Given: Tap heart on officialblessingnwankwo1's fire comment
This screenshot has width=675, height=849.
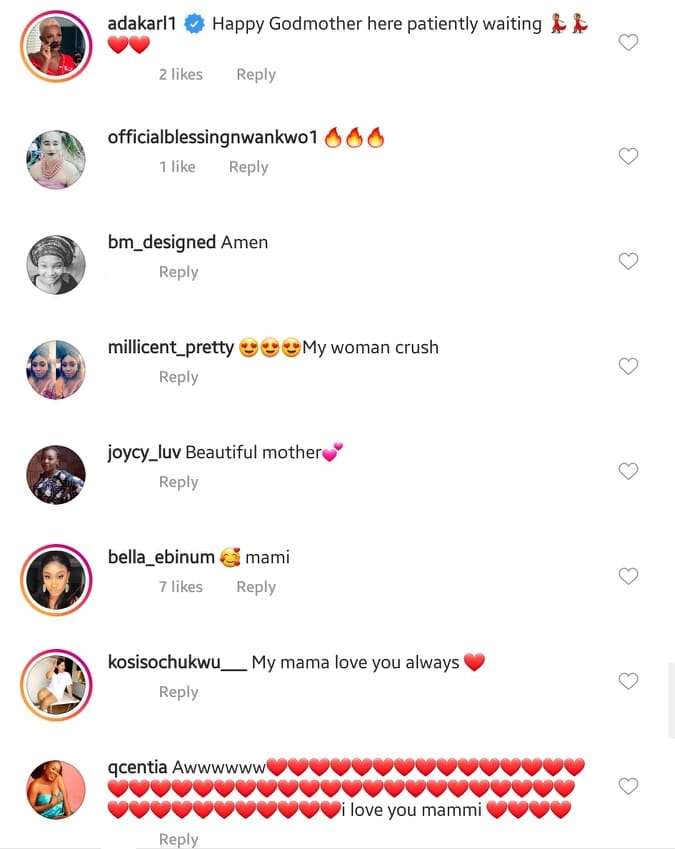Looking at the screenshot, I should coord(628,156).
